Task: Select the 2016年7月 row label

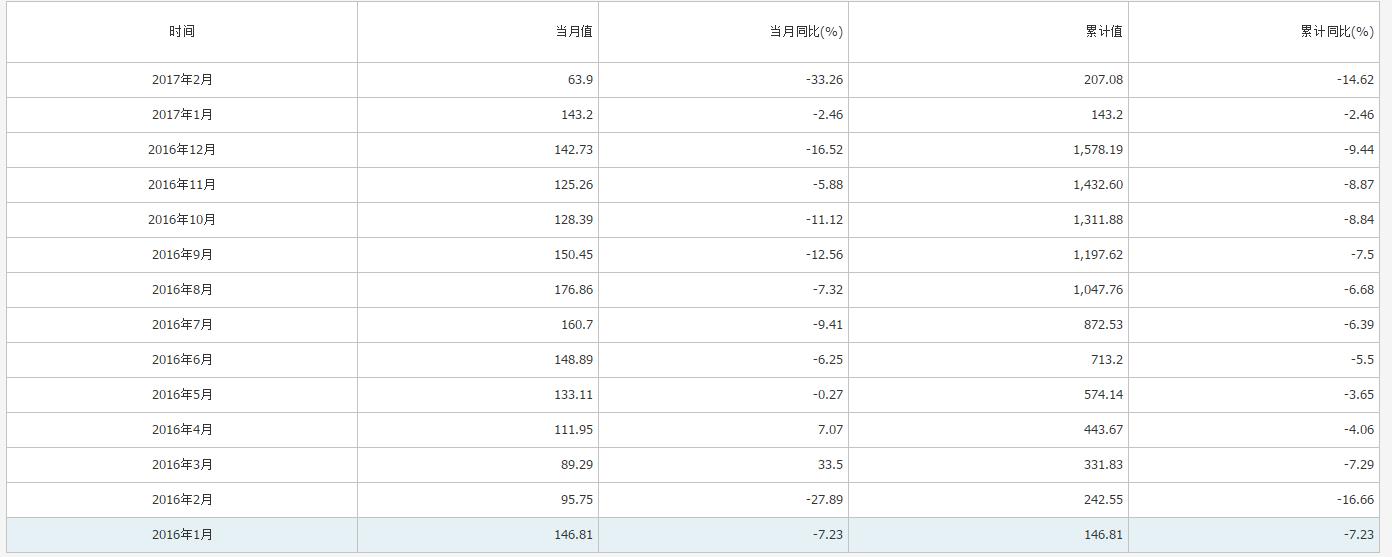Action: (x=182, y=325)
